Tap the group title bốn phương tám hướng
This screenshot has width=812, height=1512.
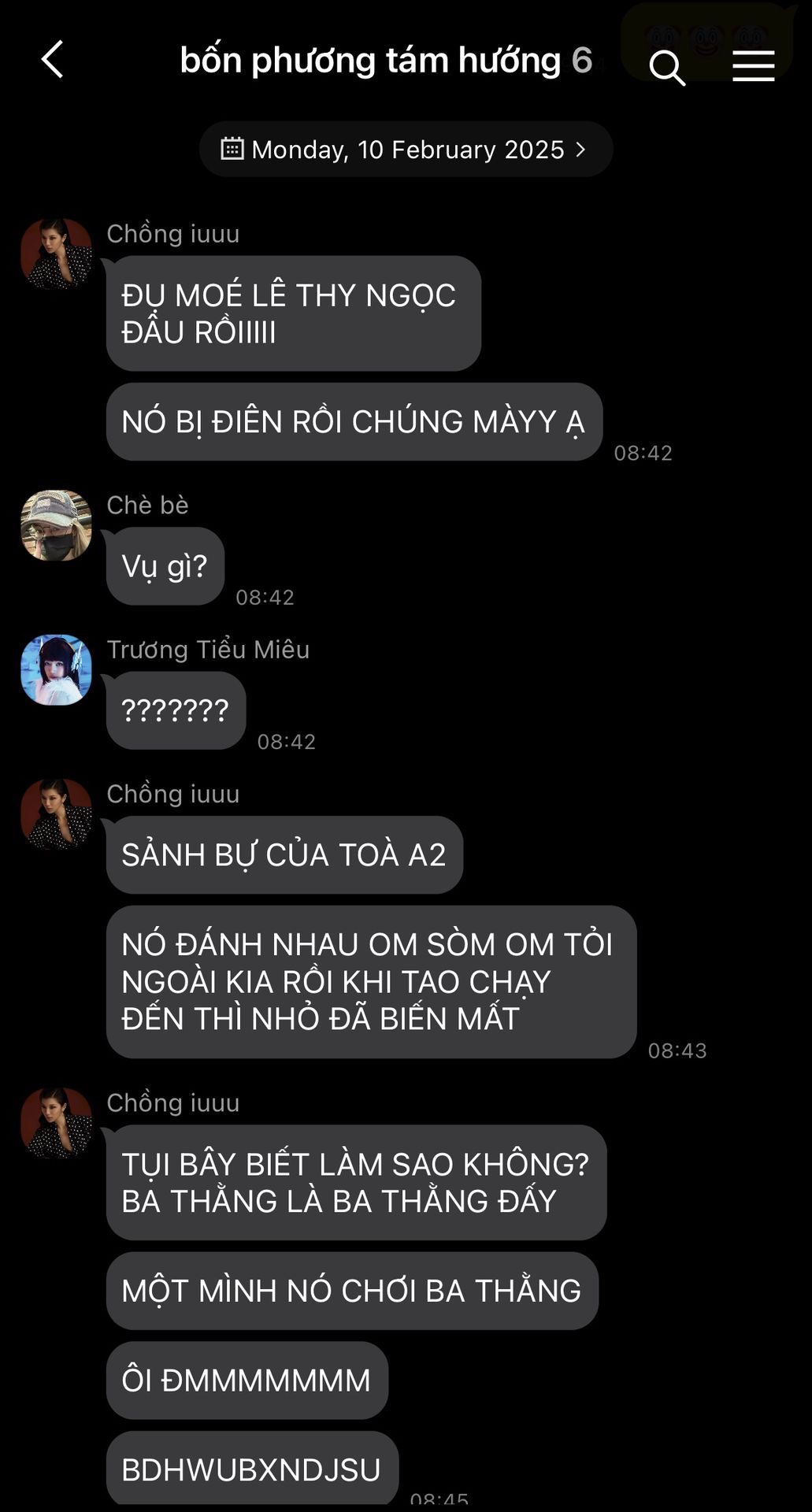coord(370,61)
